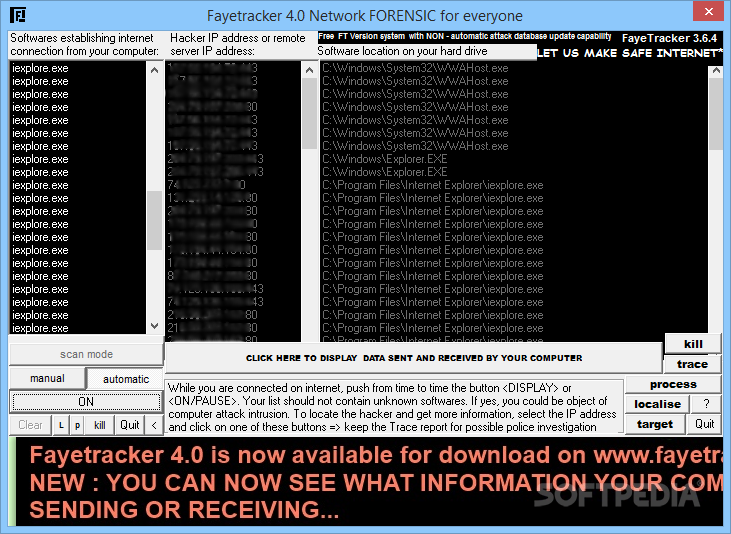Screen dimensions: 731x534
Task: Select automatic scan mode
Action: click(125, 379)
